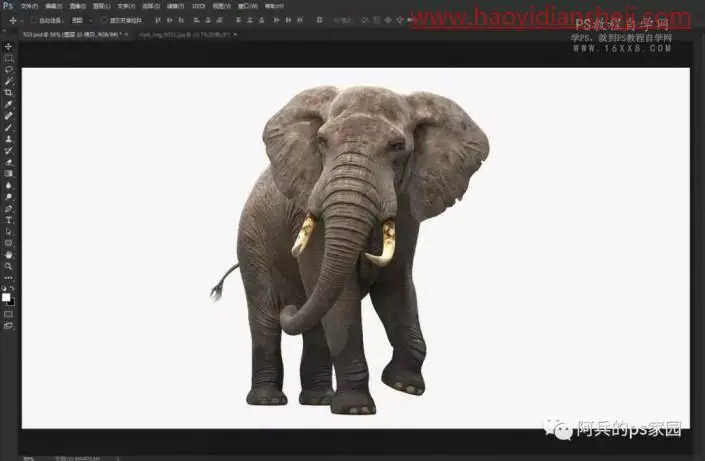The width and height of the screenshot is (705, 461).
Task: Select the Pen tool
Action: (x=8, y=209)
